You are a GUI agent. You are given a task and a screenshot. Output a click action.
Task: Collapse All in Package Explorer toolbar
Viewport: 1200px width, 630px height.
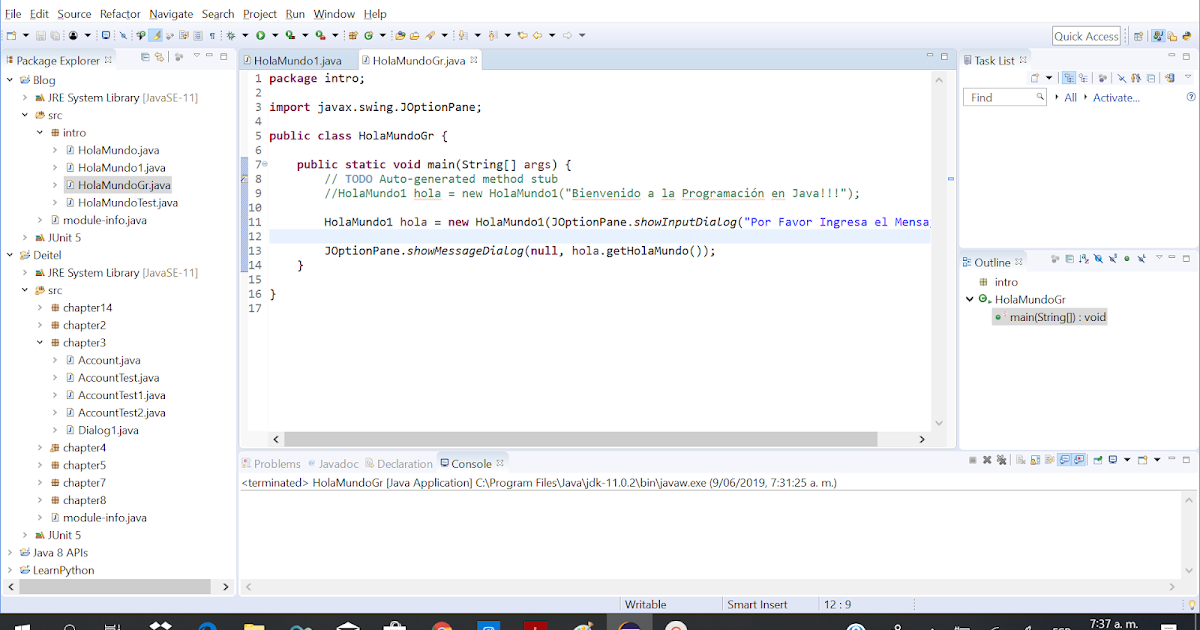click(145, 57)
